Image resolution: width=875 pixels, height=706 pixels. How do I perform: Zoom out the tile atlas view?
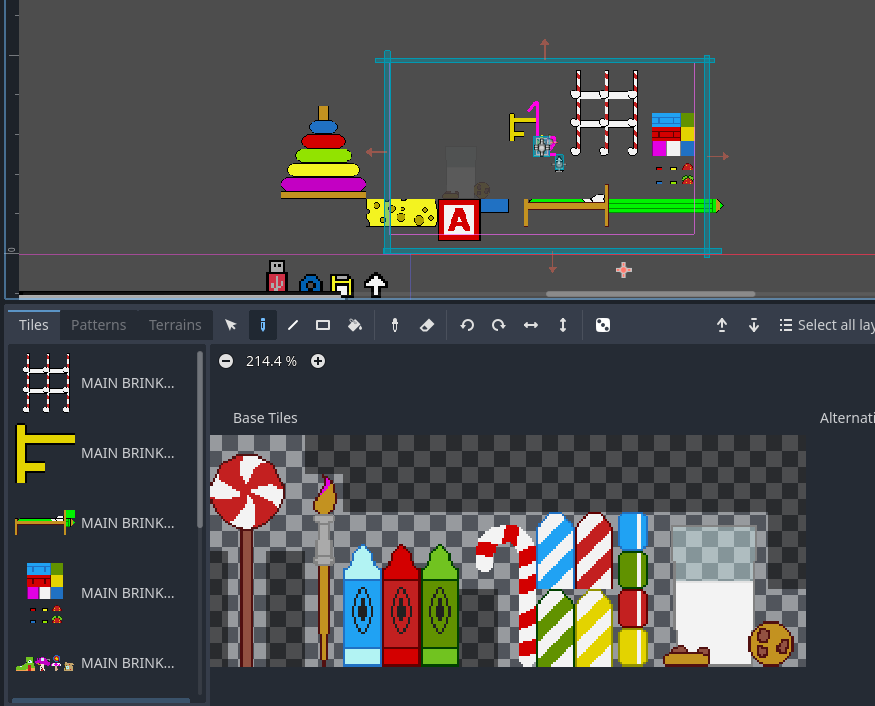pos(226,361)
